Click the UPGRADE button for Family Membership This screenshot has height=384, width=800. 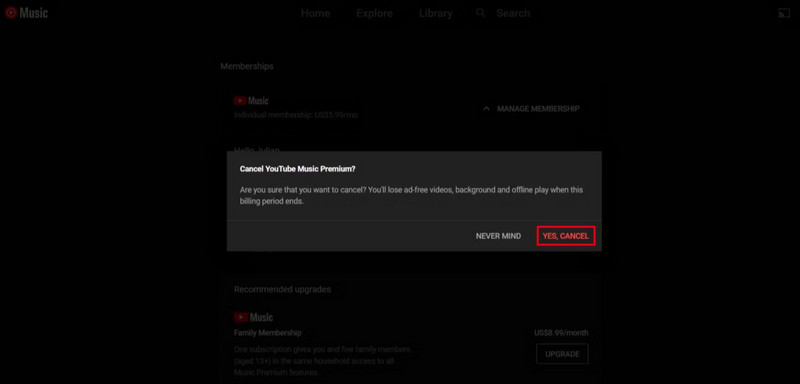point(562,354)
